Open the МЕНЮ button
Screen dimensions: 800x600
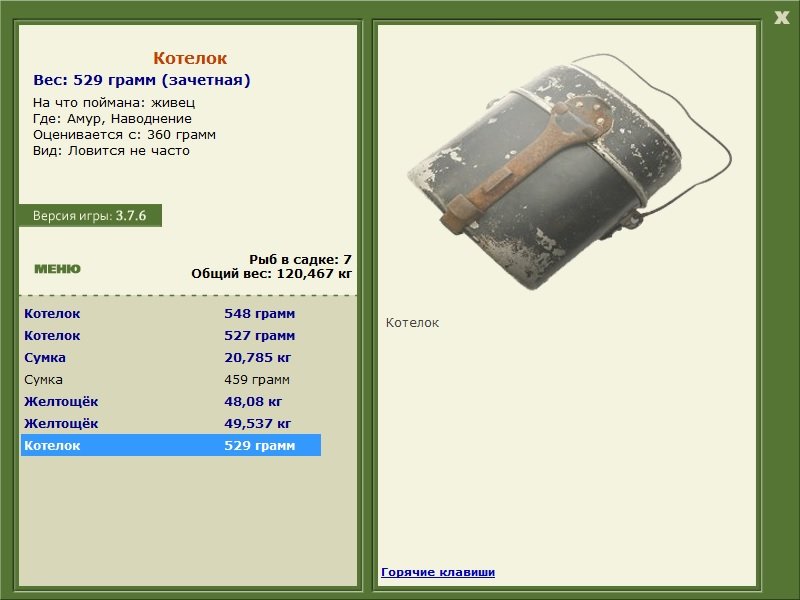pyautogui.click(x=57, y=269)
